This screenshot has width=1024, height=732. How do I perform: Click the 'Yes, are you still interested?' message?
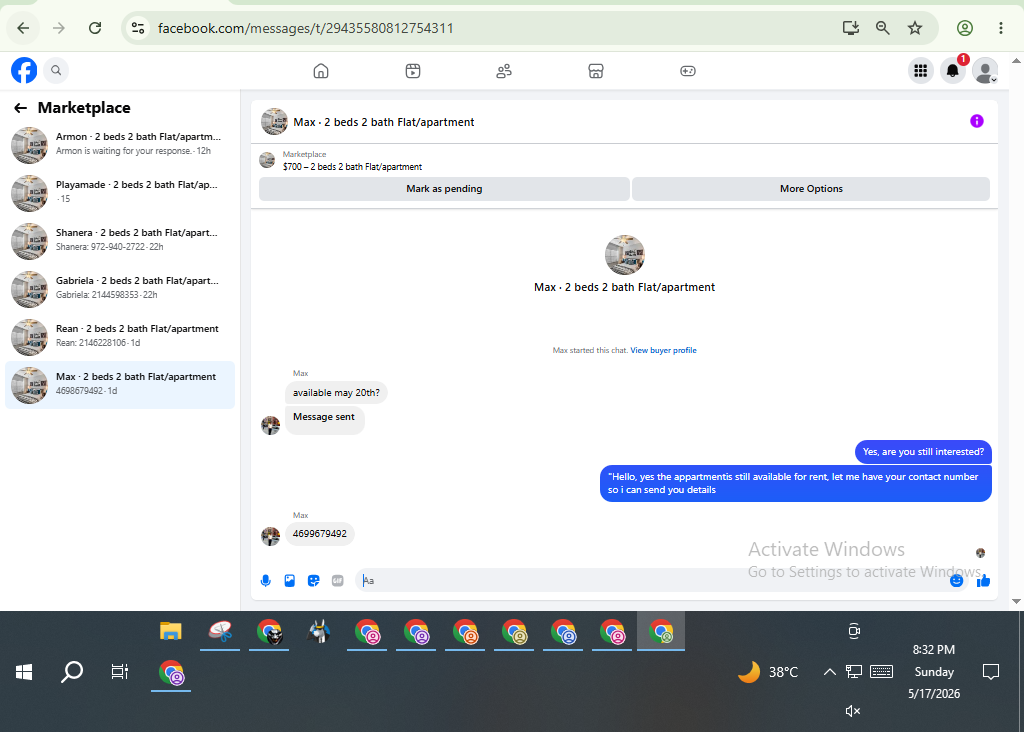point(923,452)
